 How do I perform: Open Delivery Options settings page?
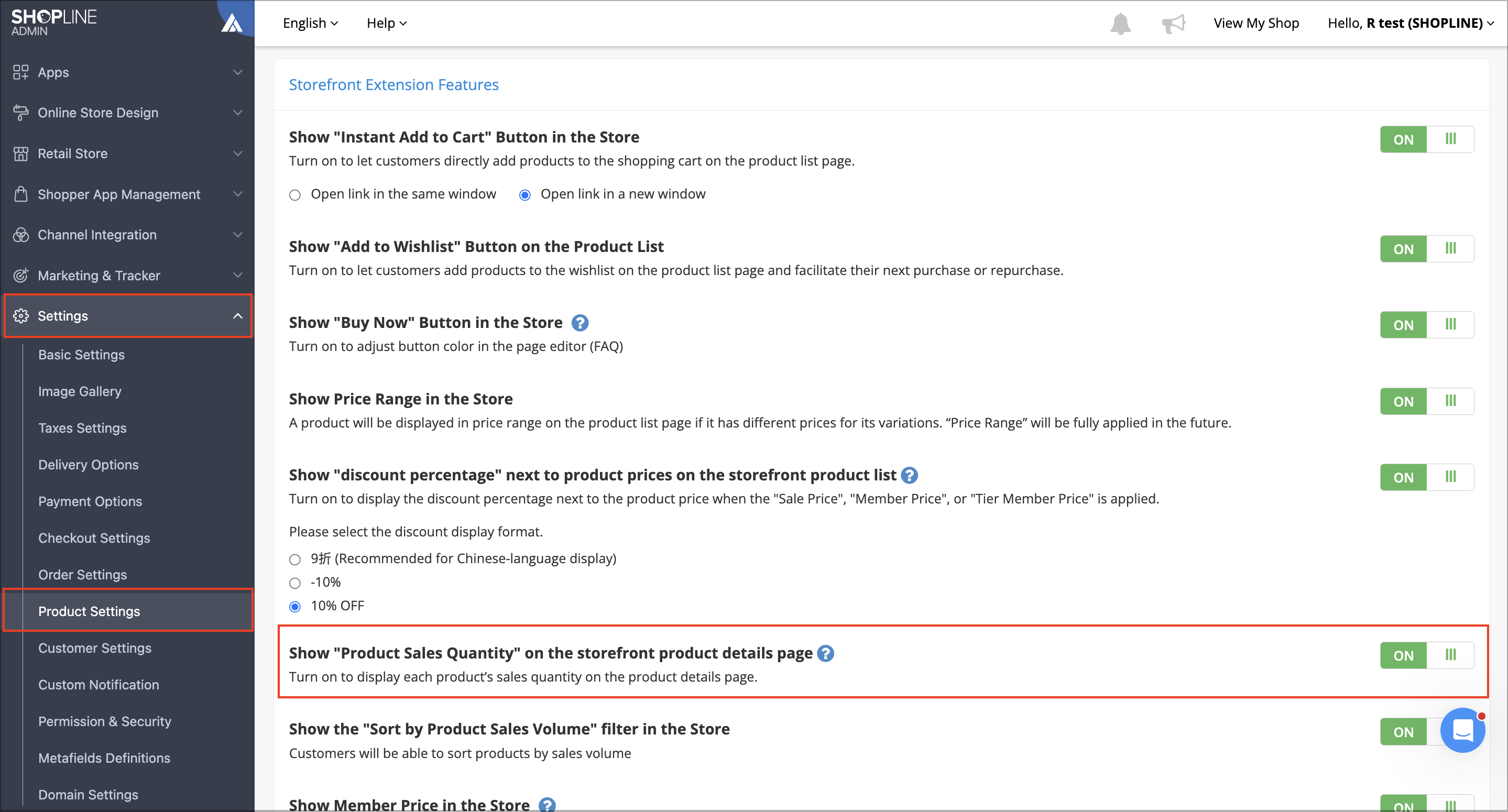coord(89,464)
